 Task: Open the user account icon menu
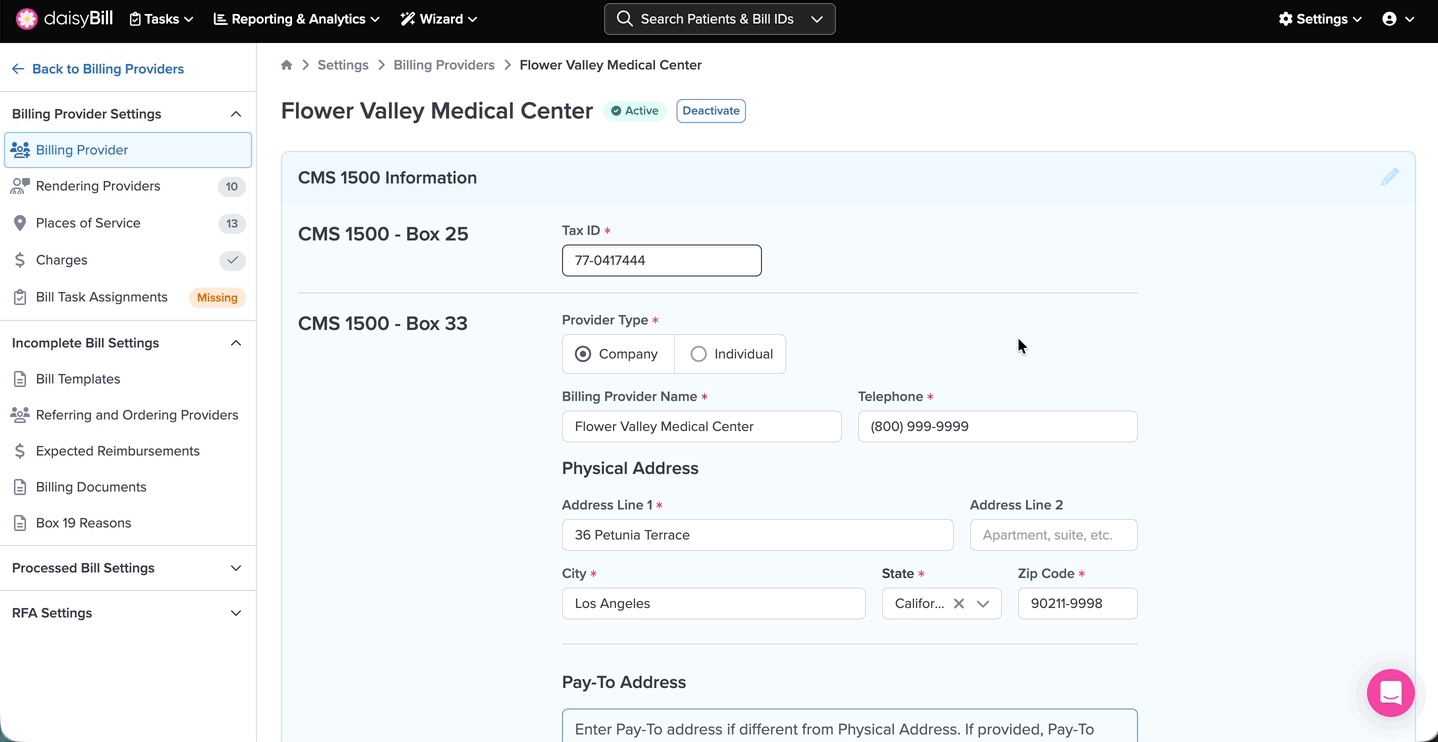[x=1397, y=19]
